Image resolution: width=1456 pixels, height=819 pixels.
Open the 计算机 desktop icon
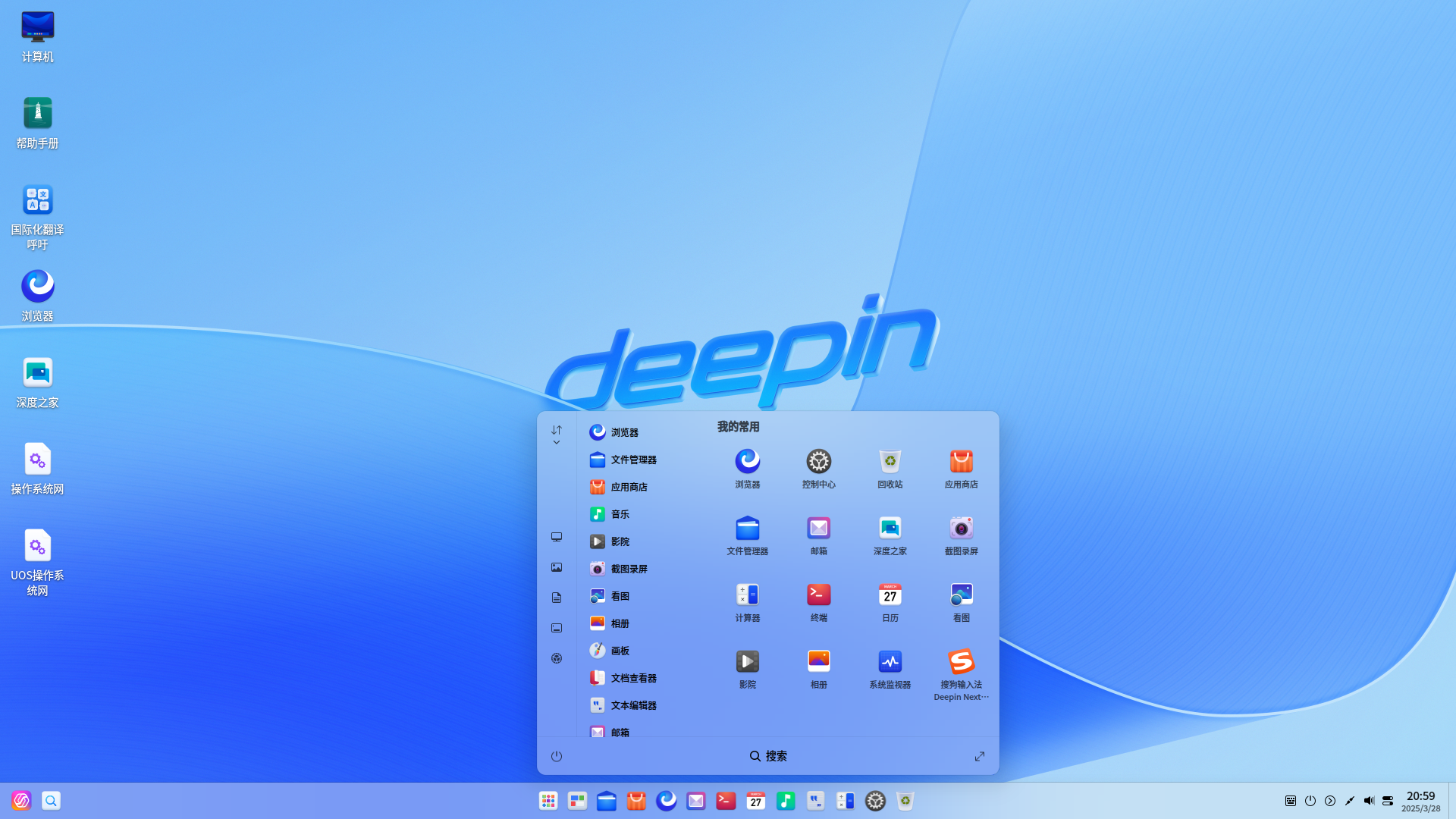[x=37, y=36]
